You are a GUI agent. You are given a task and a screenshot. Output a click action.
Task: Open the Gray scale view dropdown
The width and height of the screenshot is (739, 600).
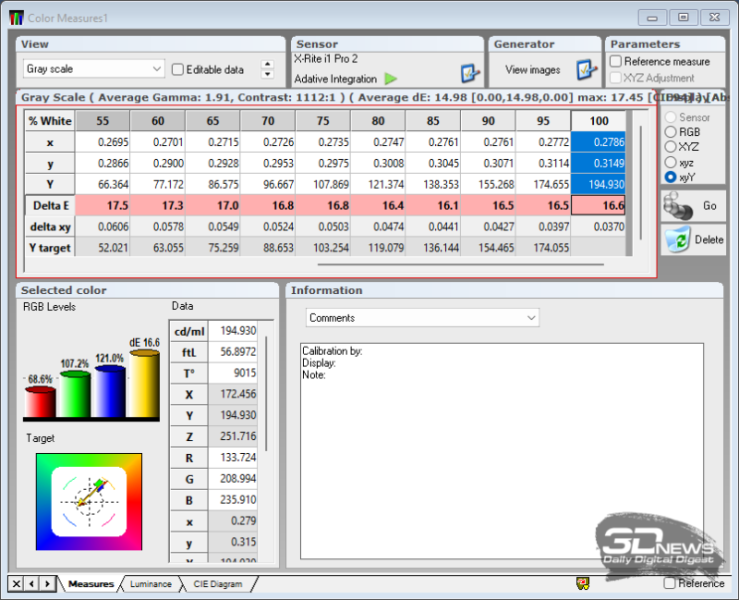coord(94,69)
